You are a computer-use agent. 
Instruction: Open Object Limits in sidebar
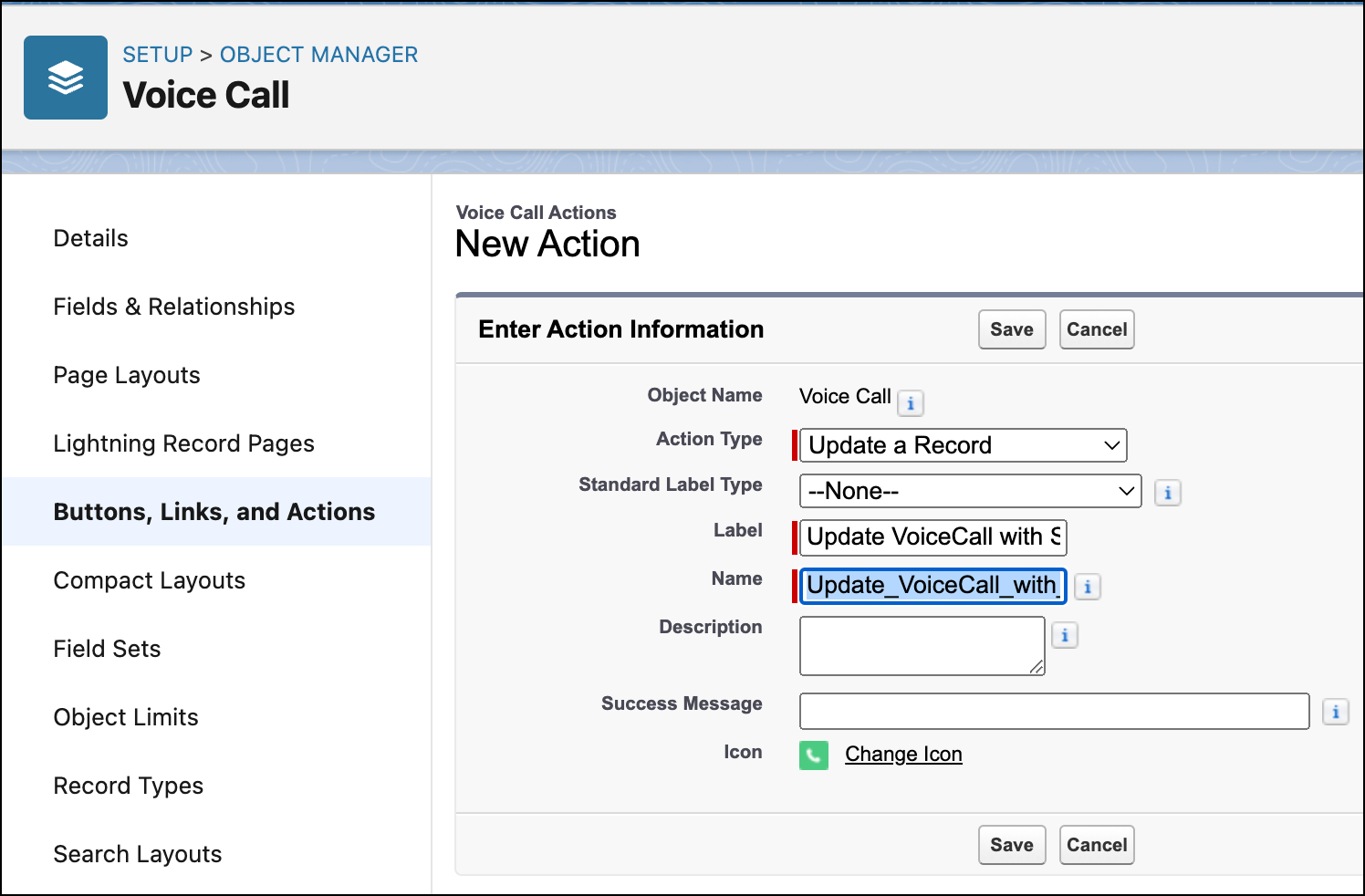[126, 717]
